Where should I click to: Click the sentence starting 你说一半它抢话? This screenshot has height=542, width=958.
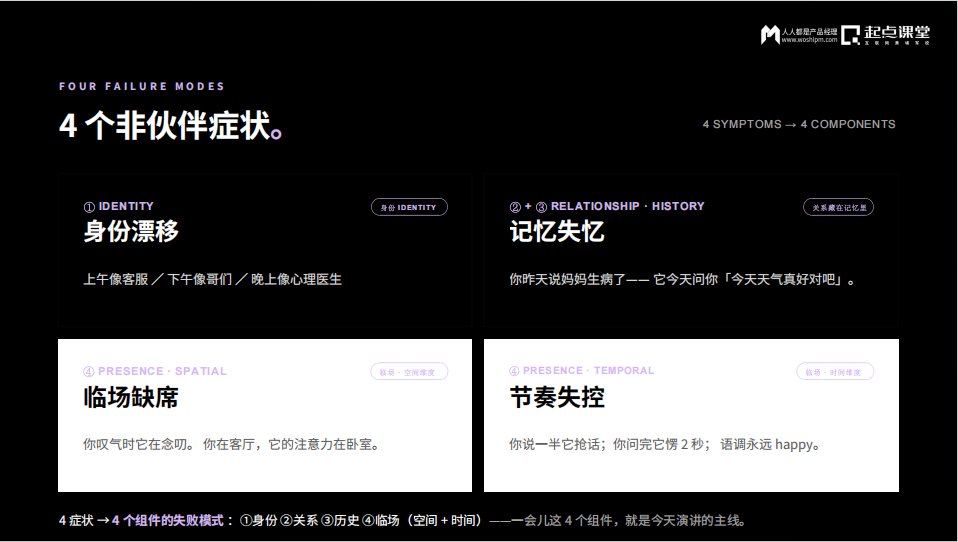[x=665, y=444]
